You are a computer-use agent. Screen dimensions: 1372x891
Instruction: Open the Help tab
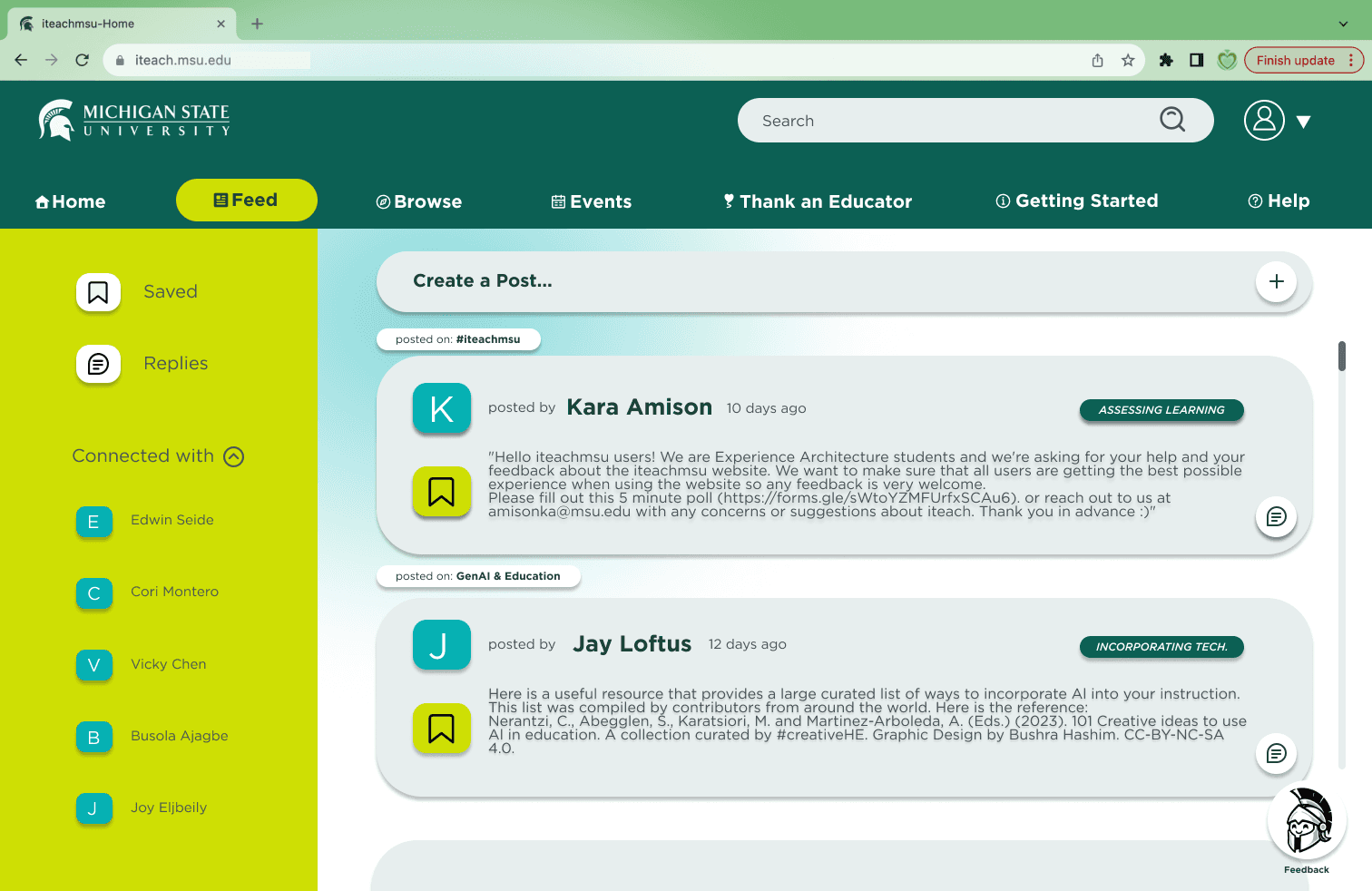1279,201
